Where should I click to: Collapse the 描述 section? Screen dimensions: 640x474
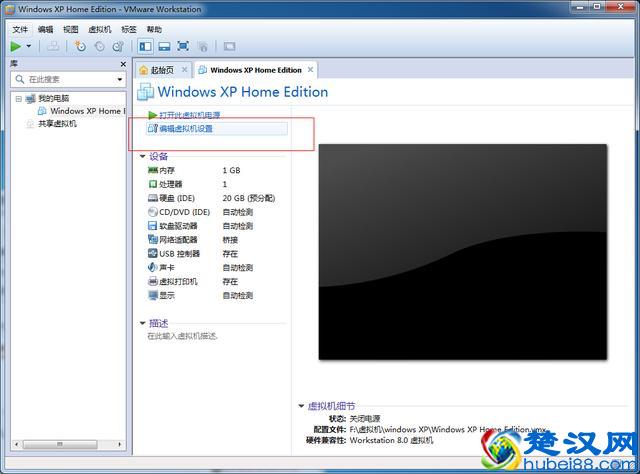tap(142, 323)
